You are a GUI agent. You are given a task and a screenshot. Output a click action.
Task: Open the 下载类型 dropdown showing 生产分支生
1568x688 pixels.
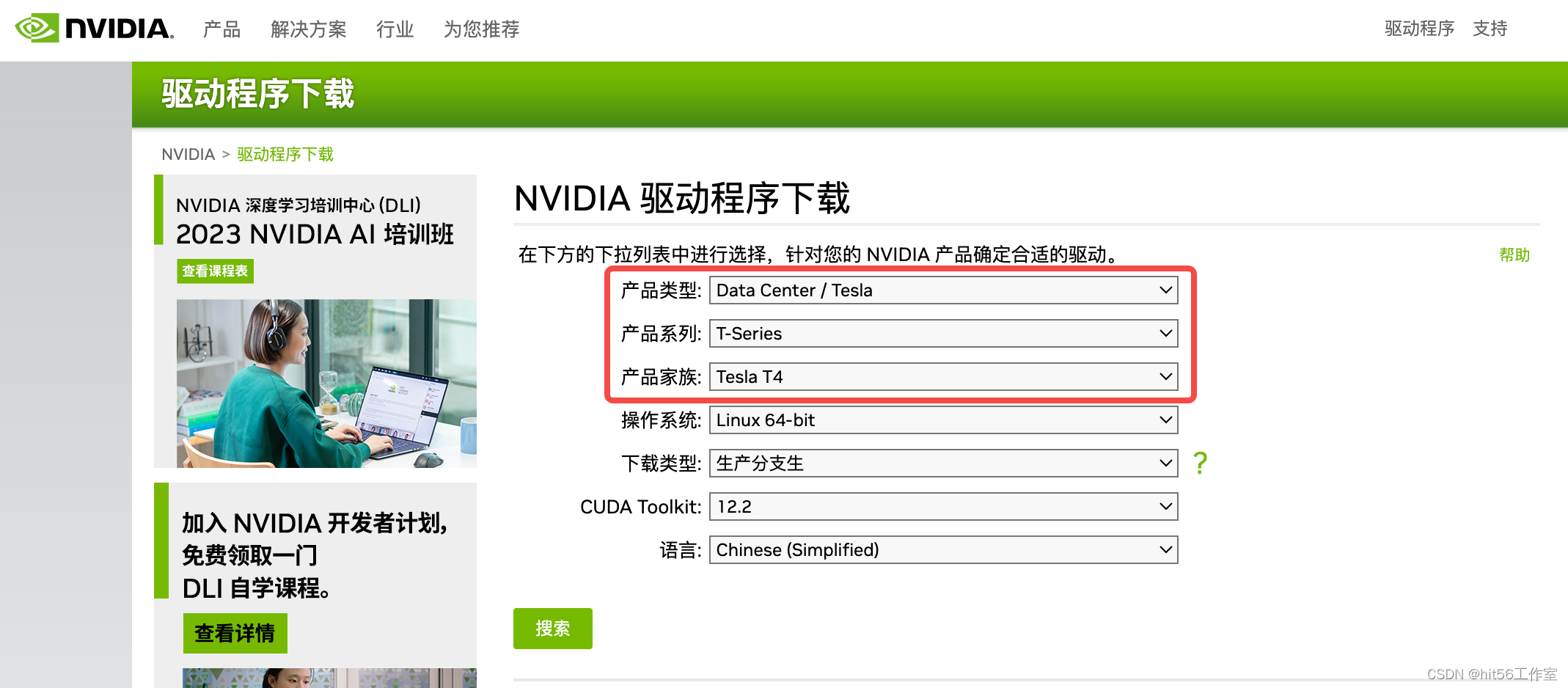(943, 464)
